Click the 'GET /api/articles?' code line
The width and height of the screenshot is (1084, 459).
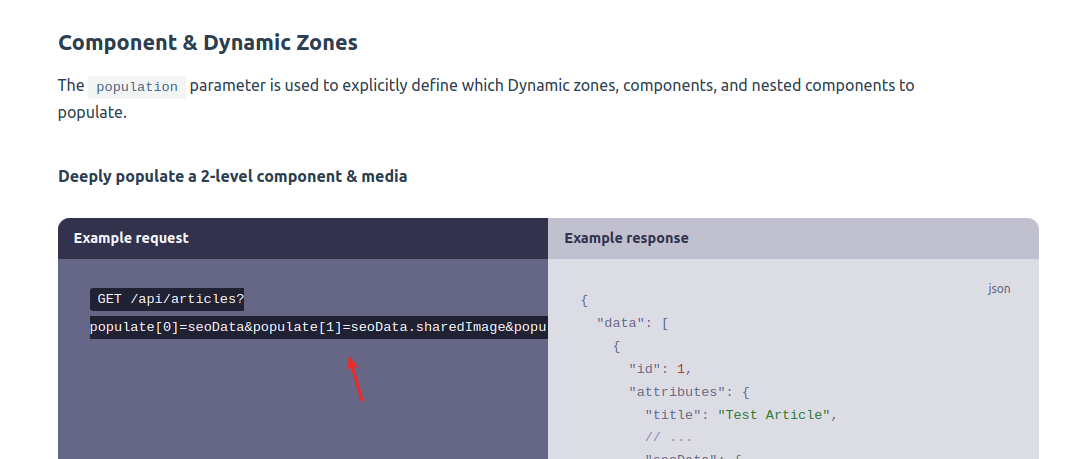click(167, 299)
